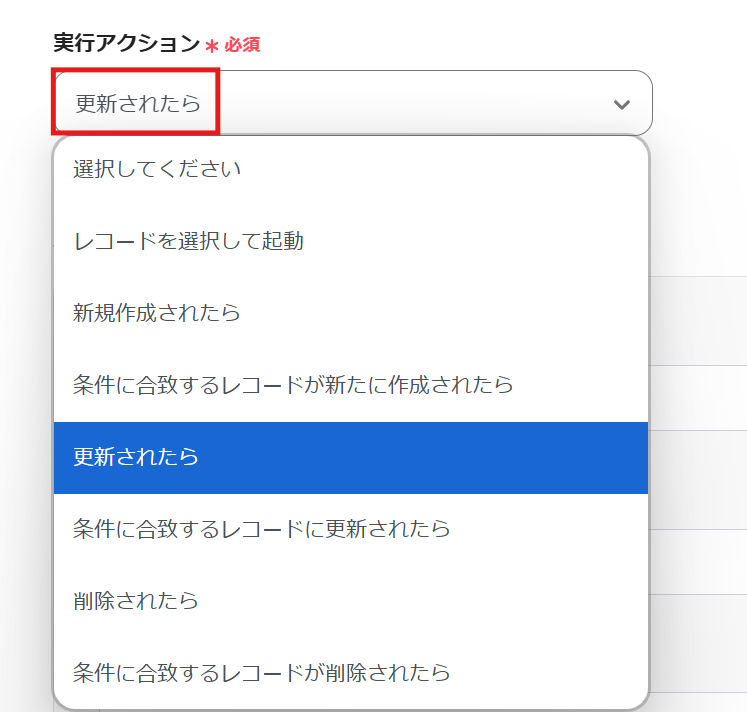Pick 条件に合致するレコードが削除されたら option
This screenshot has height=712, width=747.
262,673
